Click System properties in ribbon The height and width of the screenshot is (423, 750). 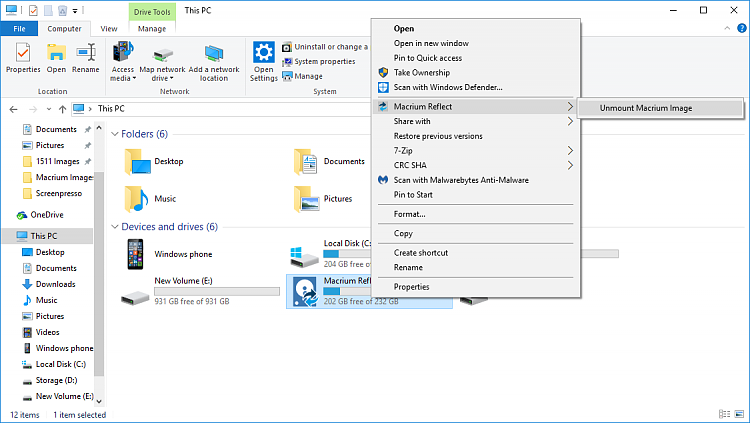319,62
